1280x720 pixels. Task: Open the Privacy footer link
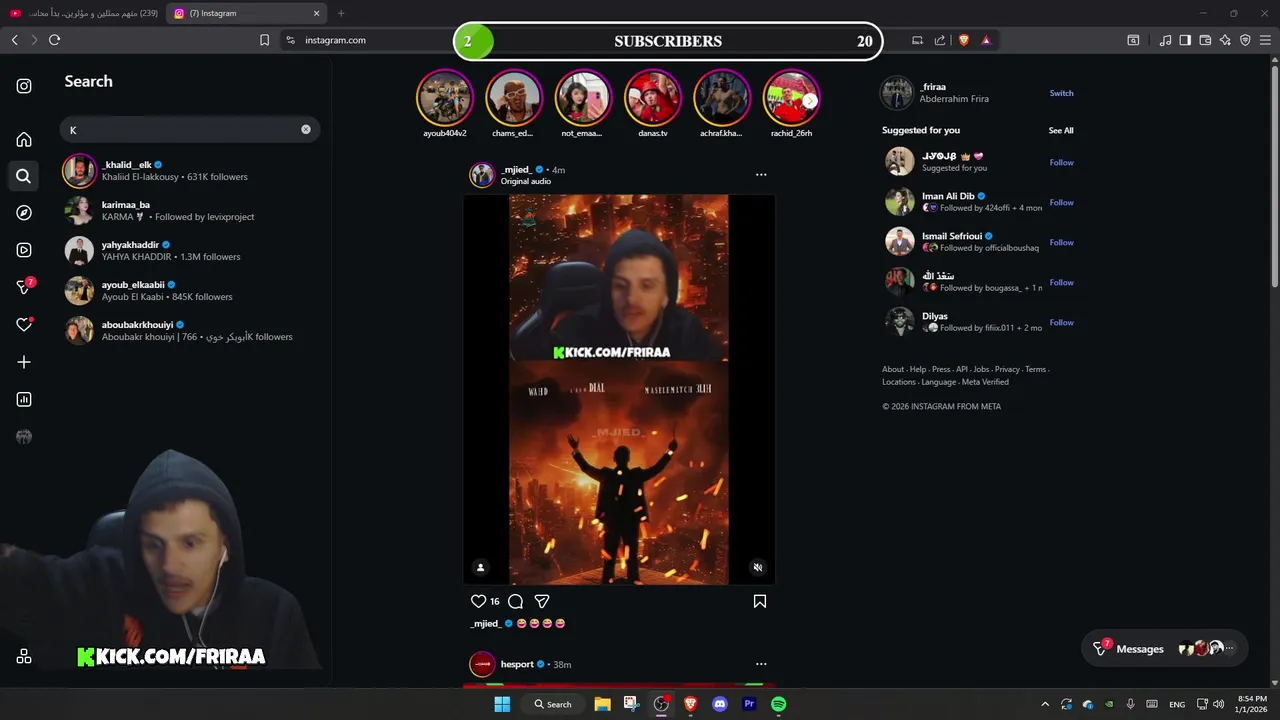(x=1007, y=369)
